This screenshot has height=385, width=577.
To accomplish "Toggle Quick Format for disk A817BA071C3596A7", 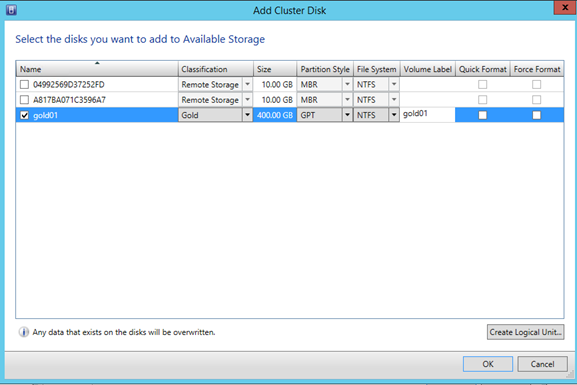I will point(482,100).
